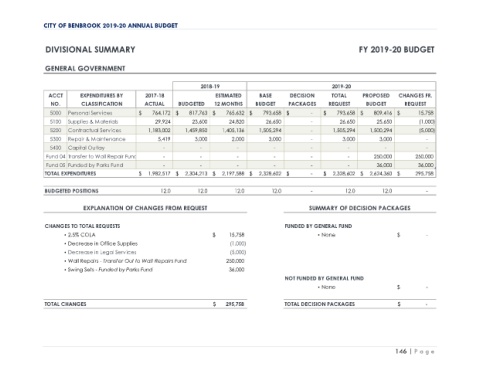The image size is (480, 371).
Task: Click the City of Benbrook 2019-20 Annual Budget header
Action: pos(111,26)
